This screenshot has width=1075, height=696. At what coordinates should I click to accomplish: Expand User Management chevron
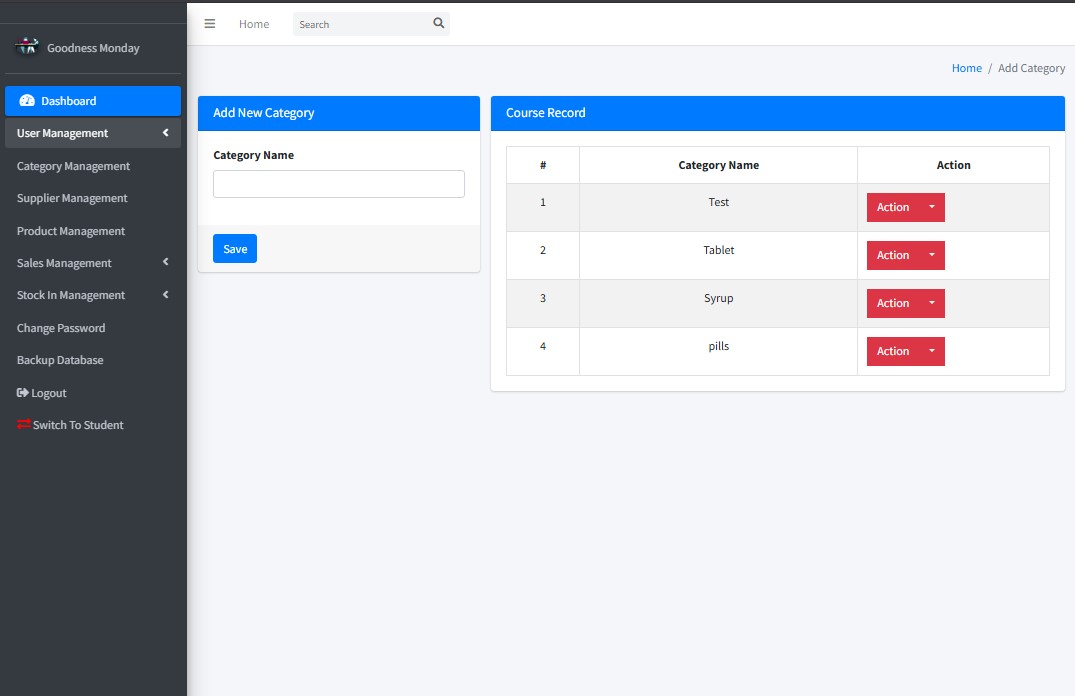(165, 133)
